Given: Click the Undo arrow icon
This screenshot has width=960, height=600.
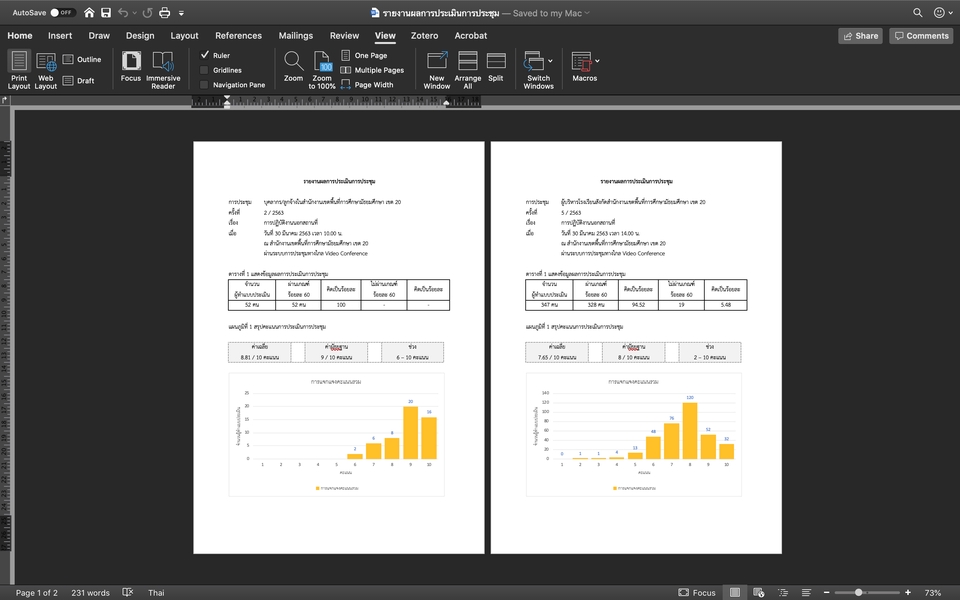Looking at the screenshot, I should [x=123, y=12].
